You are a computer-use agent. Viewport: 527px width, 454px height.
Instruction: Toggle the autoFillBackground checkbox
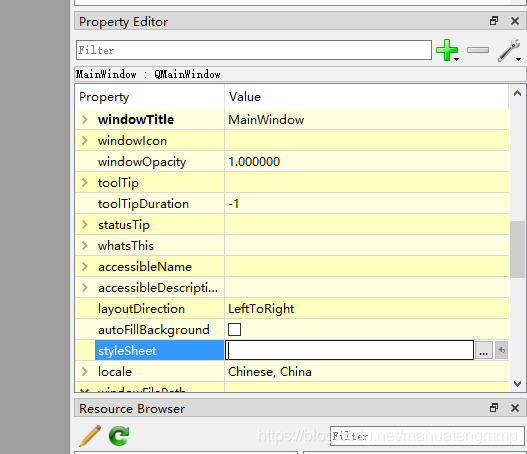pos(234,329)
